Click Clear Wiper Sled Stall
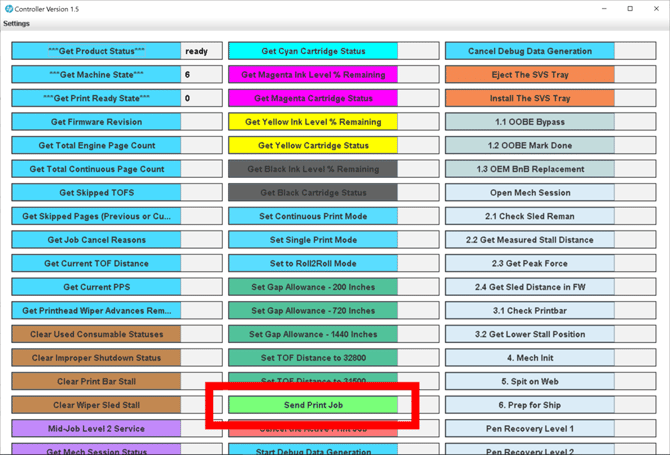The height and width of the screenshot is (455, 670). tap(96, 405)
